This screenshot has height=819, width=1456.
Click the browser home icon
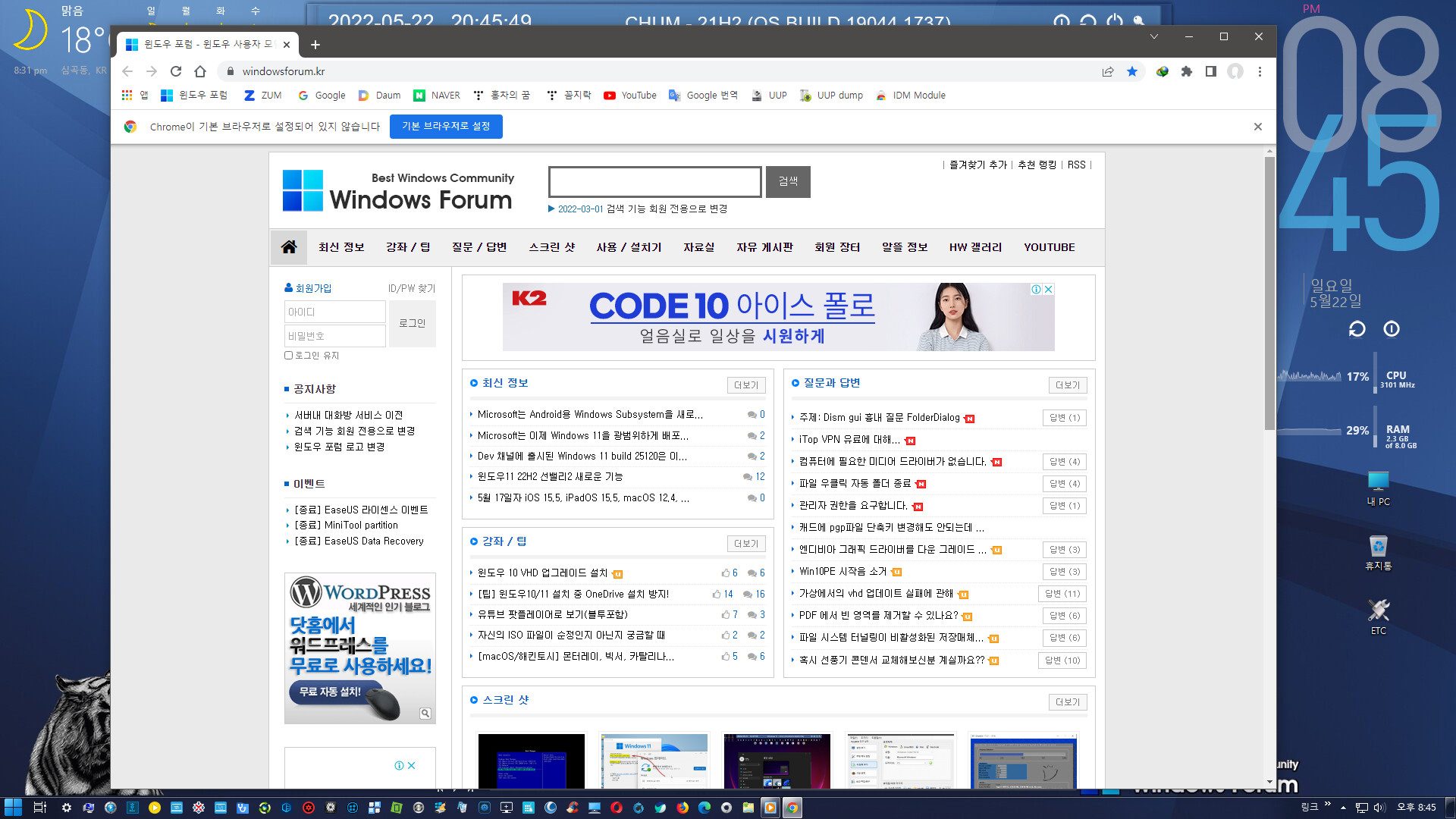pyautogui.click(x=200, y=71)
